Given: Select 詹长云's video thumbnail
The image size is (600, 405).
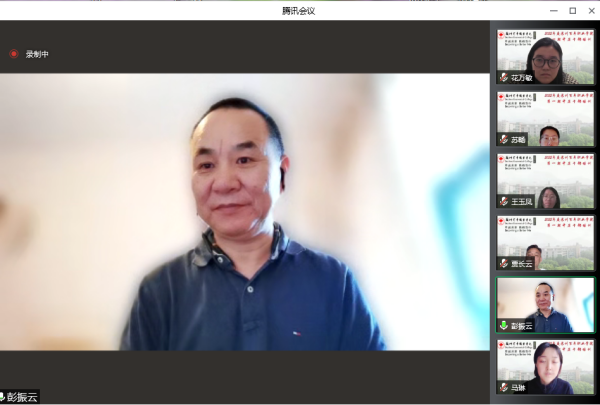Looking at the screenshot, I should click(x=545, y=241).
